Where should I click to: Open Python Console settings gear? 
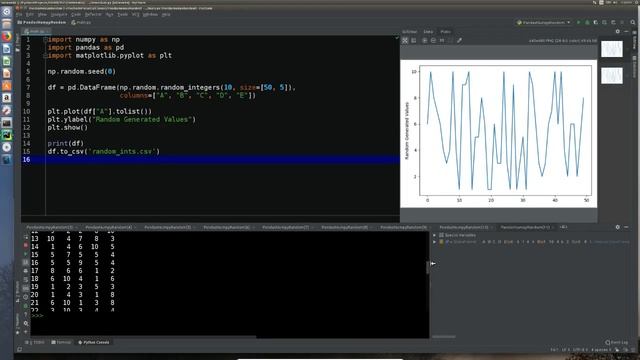(x=618, y=227)
